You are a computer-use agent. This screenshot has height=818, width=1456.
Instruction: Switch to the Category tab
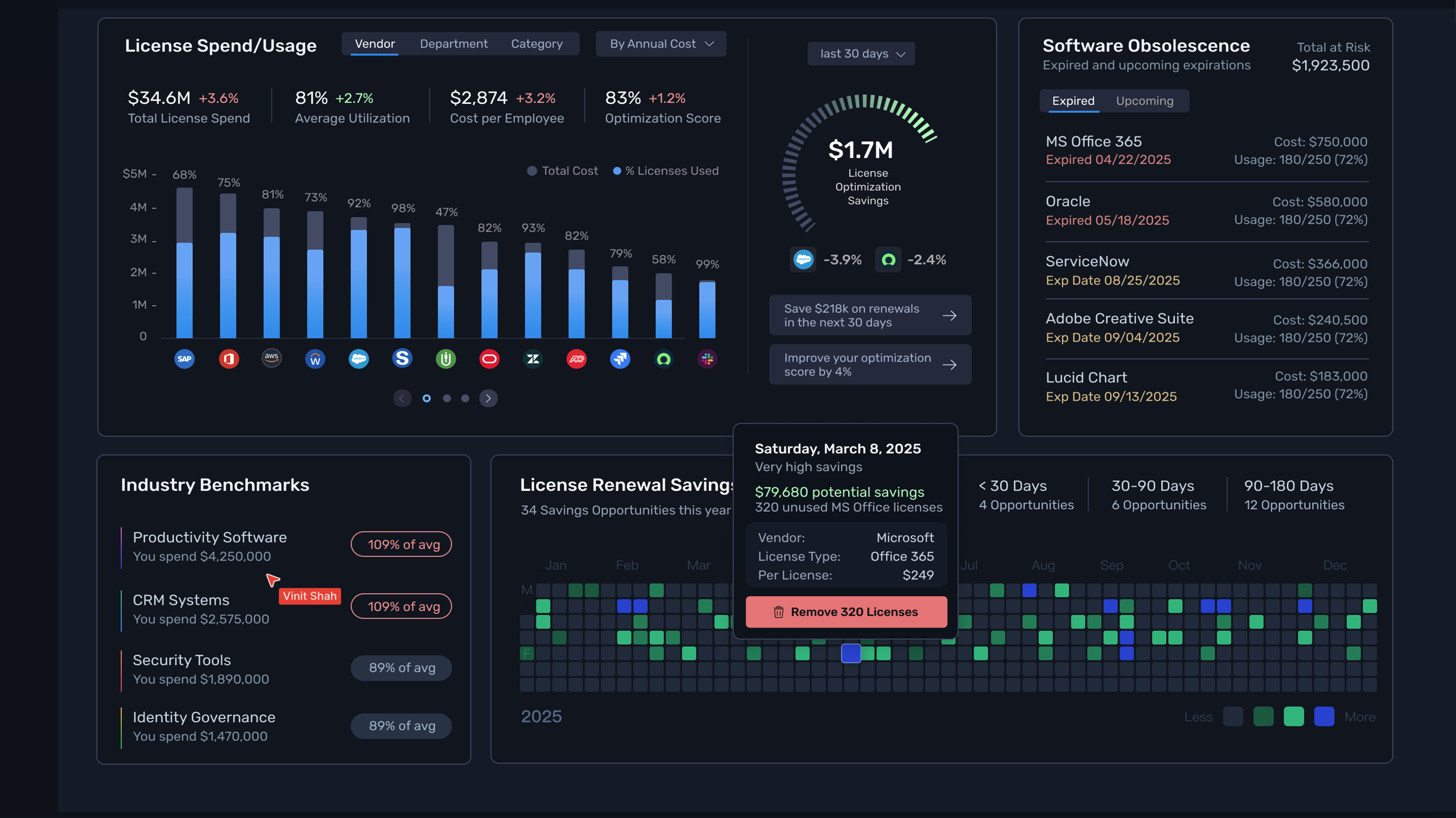[x=537, y=44]
